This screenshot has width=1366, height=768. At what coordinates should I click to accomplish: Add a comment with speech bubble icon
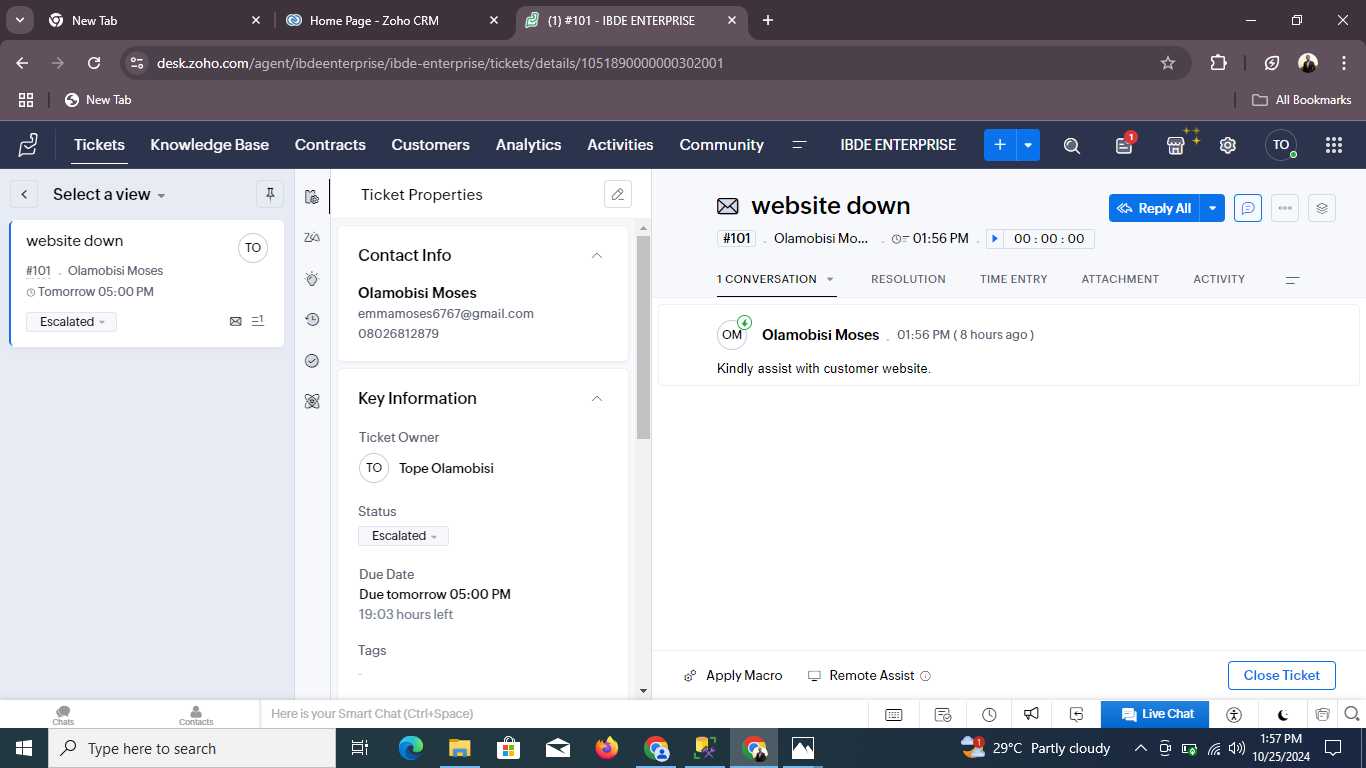[1247, 208]
